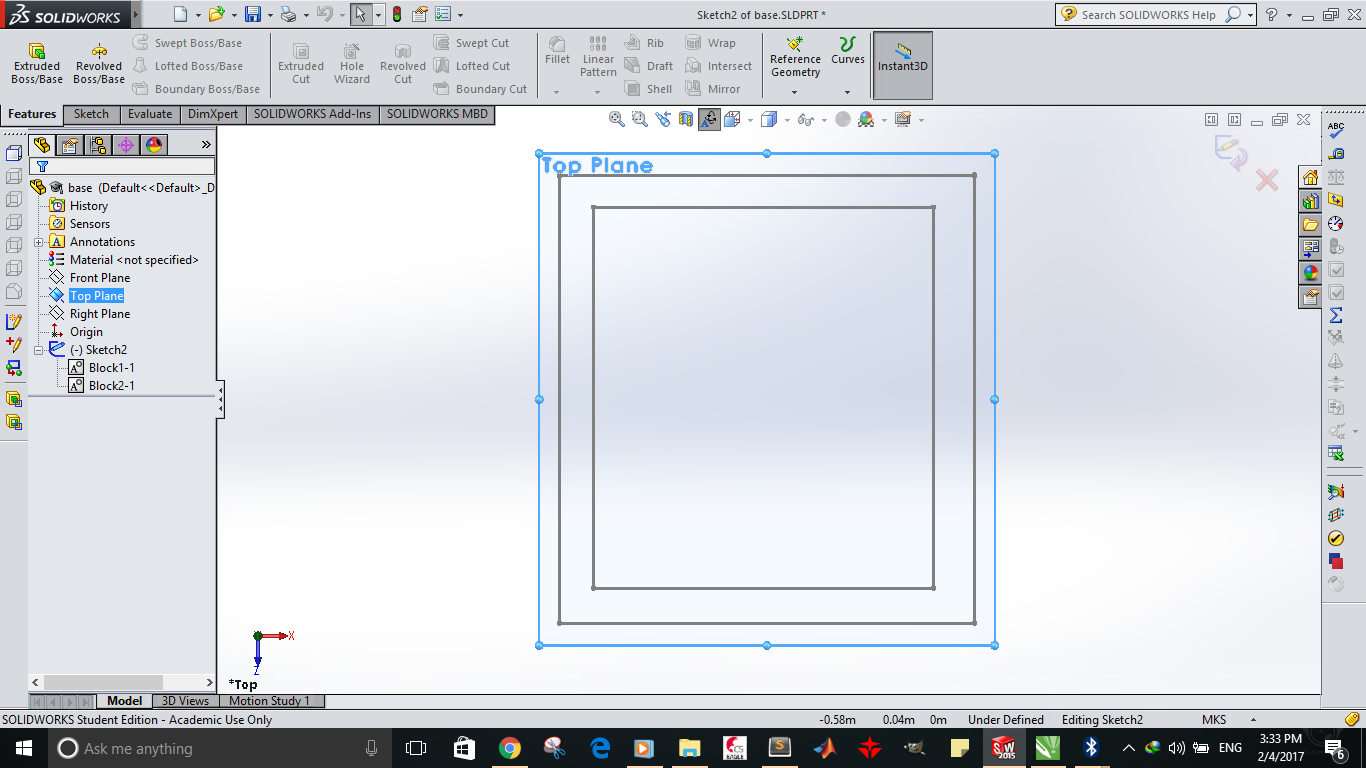
Task: Select Right Plane in the tree
Action: pos(99,314)
